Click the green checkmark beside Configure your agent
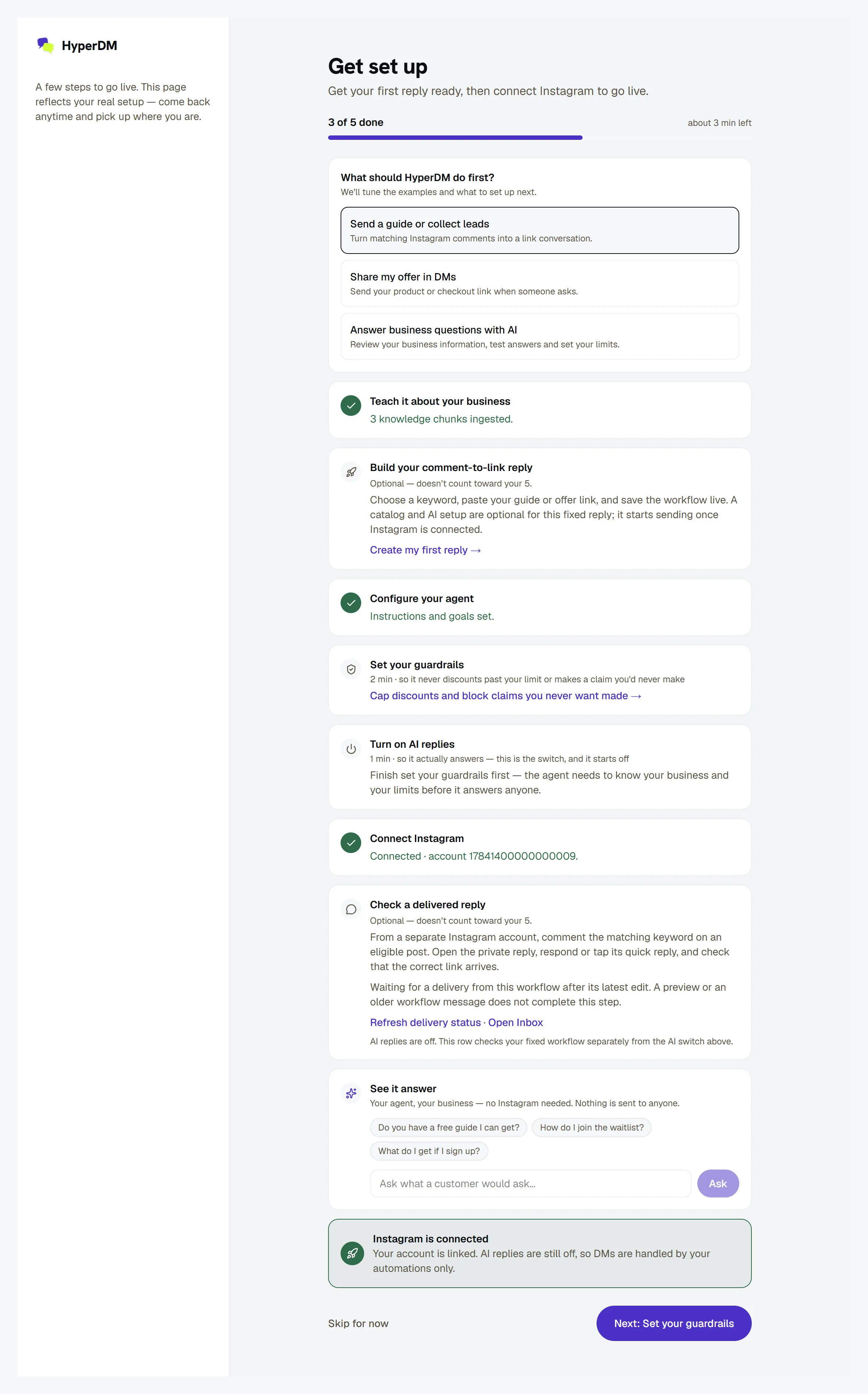This screenshot has height=1394, width=868. click(x=351, y=603)
